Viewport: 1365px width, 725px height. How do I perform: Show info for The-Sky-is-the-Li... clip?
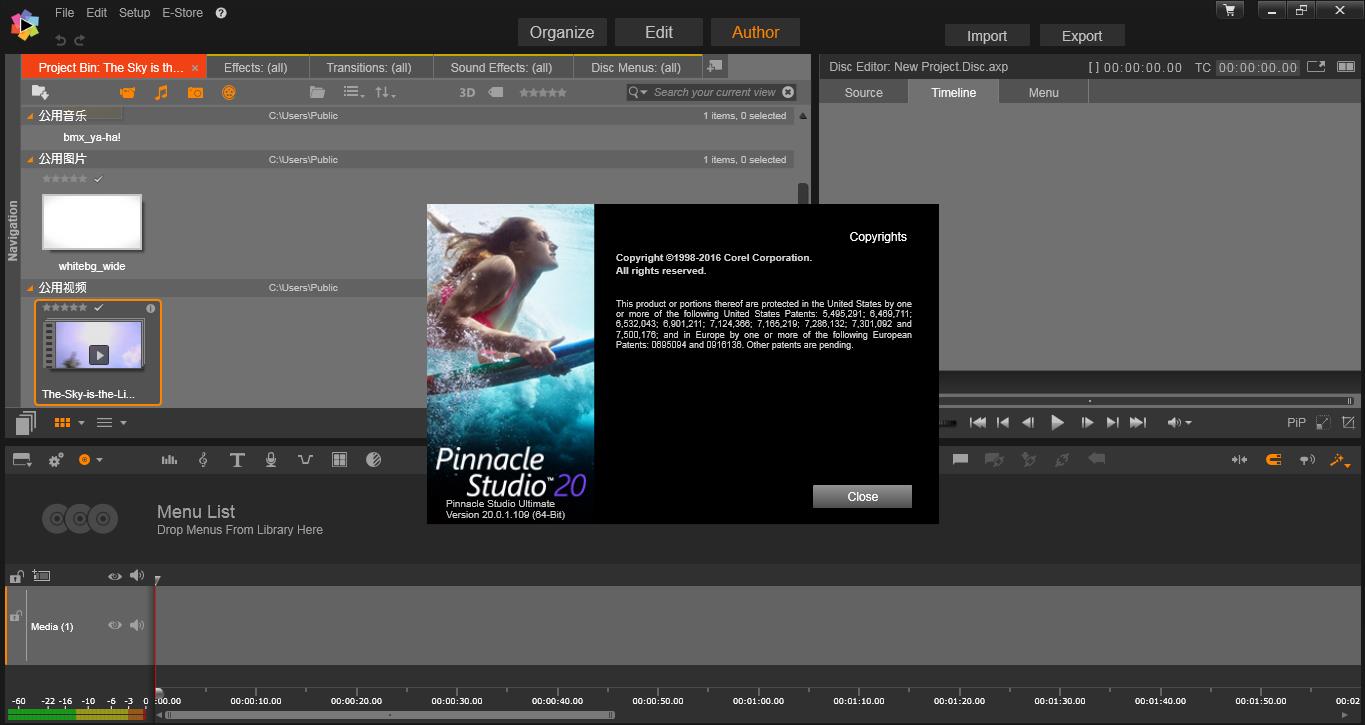(151, 308)
